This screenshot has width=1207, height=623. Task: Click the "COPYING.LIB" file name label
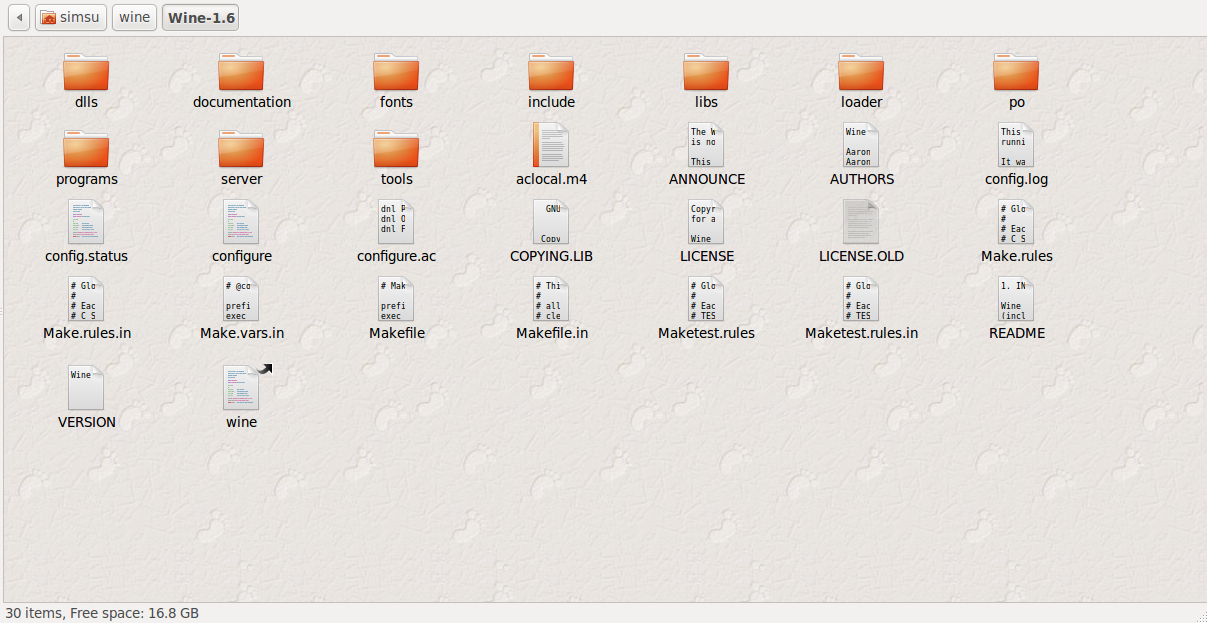click(x=551, y=256)
